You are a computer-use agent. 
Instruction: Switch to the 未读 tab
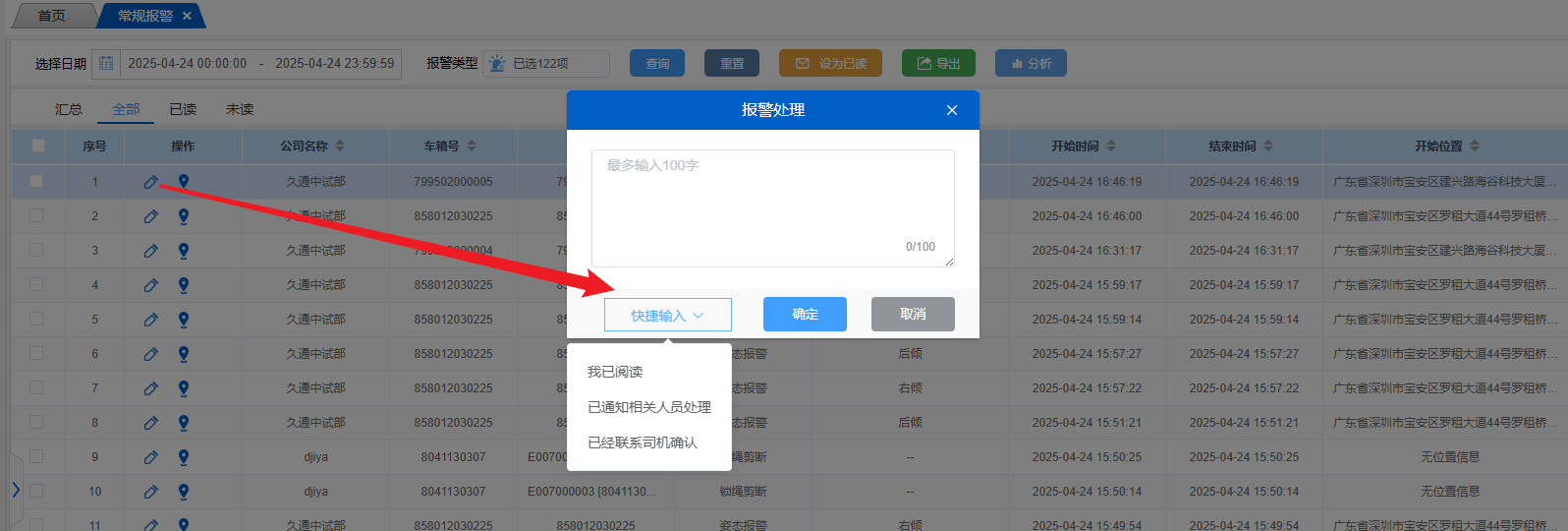tap(240, 109)
